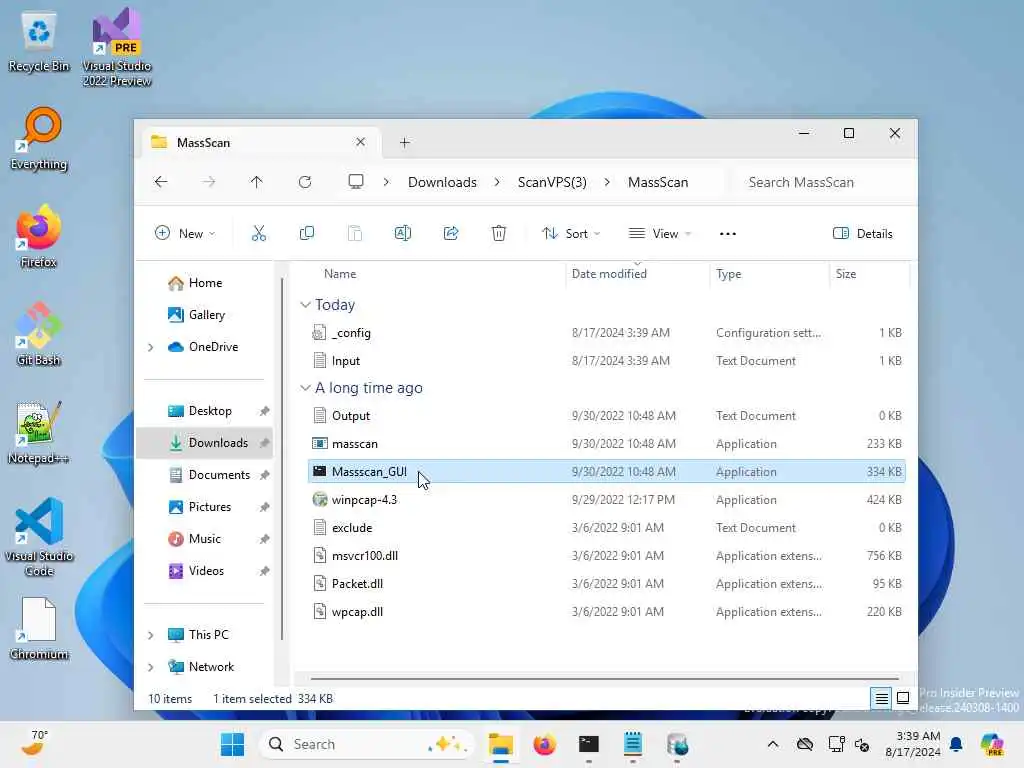Image resolution: width=1024 pixels, height=768 pixels.
Task: Refresh the MassScan folder view
Action: (305, 182)
